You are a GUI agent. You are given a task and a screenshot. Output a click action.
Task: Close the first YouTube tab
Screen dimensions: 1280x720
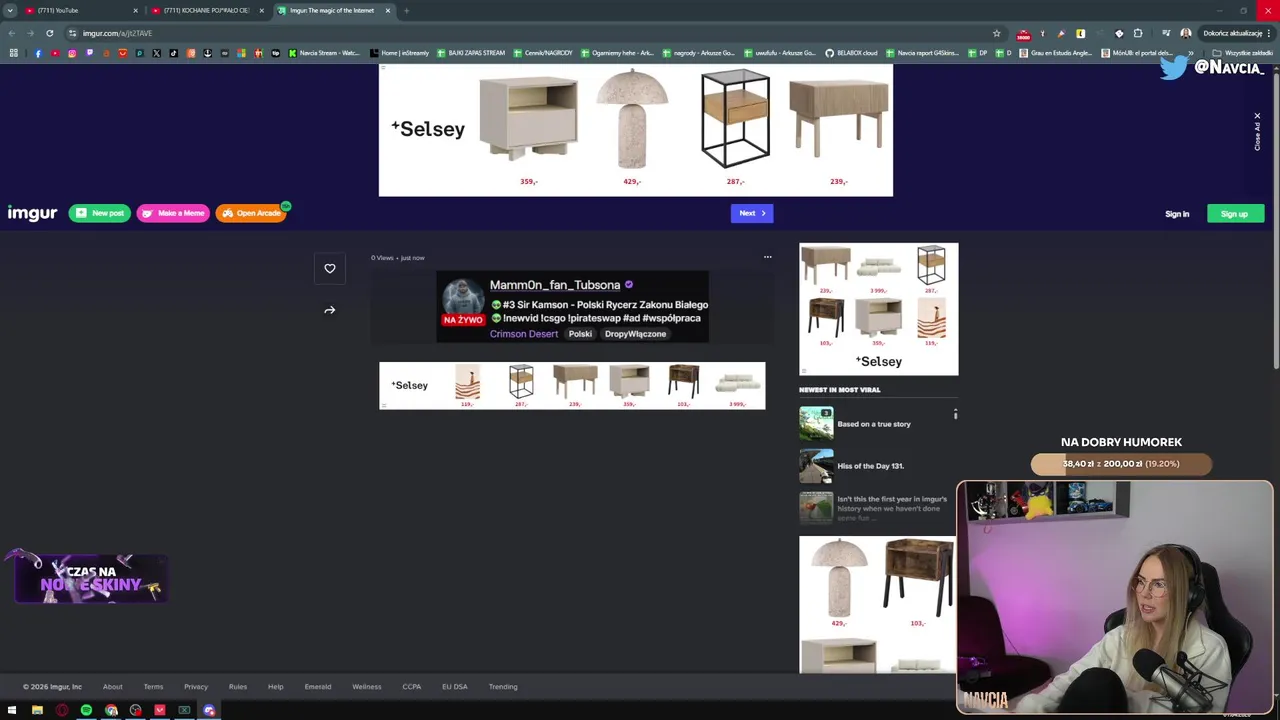135,10
